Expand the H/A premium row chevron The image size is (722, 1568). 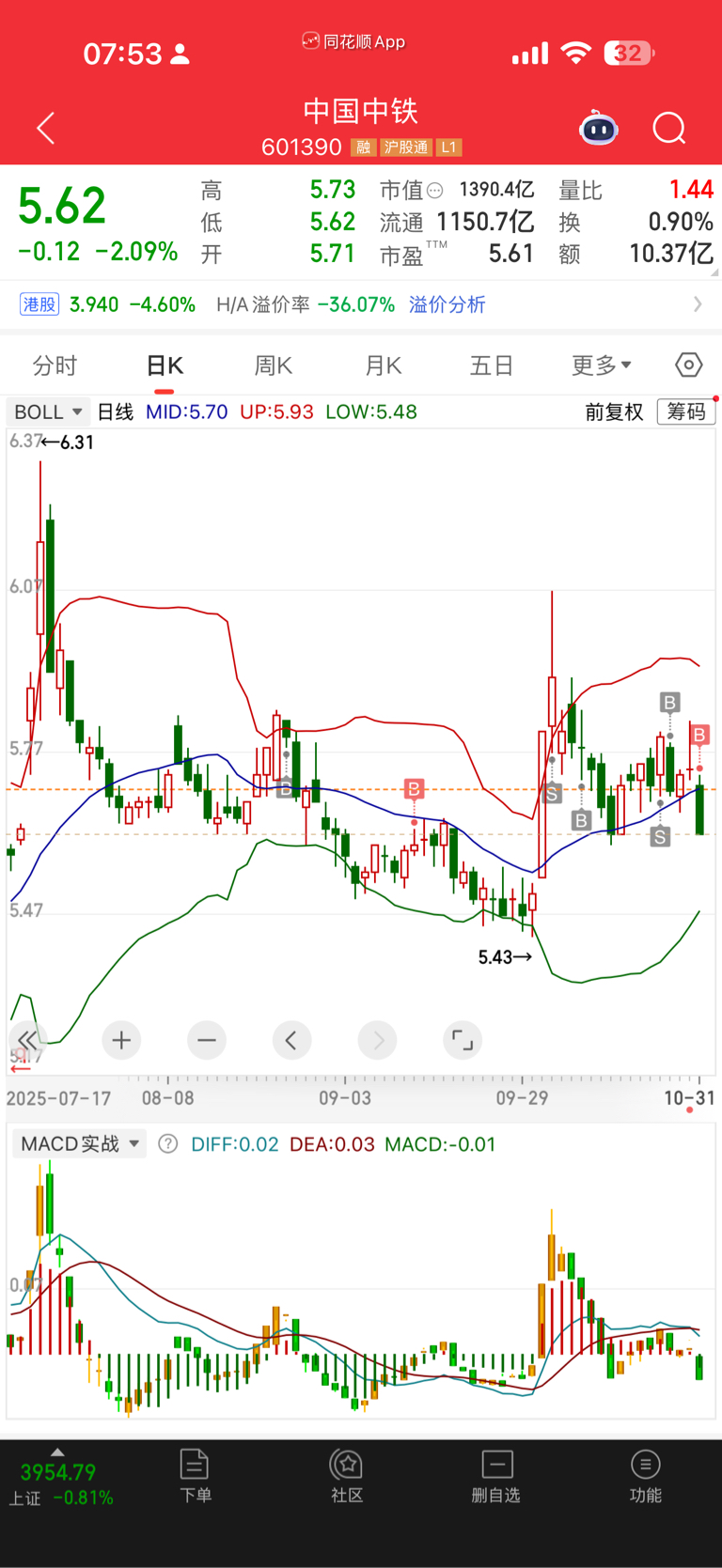point(698,304)
